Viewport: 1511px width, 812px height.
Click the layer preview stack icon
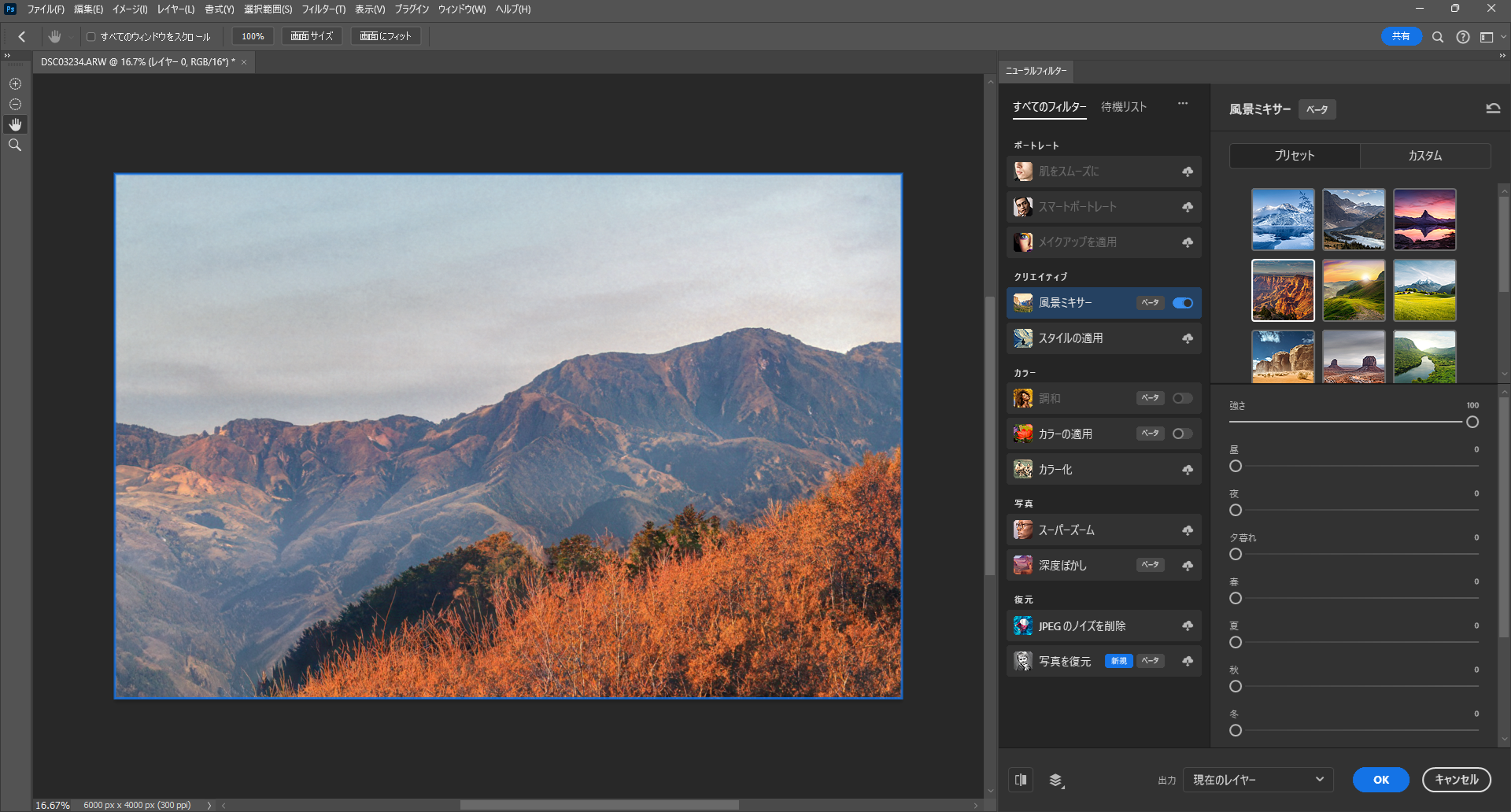[x=1056, y=780]
